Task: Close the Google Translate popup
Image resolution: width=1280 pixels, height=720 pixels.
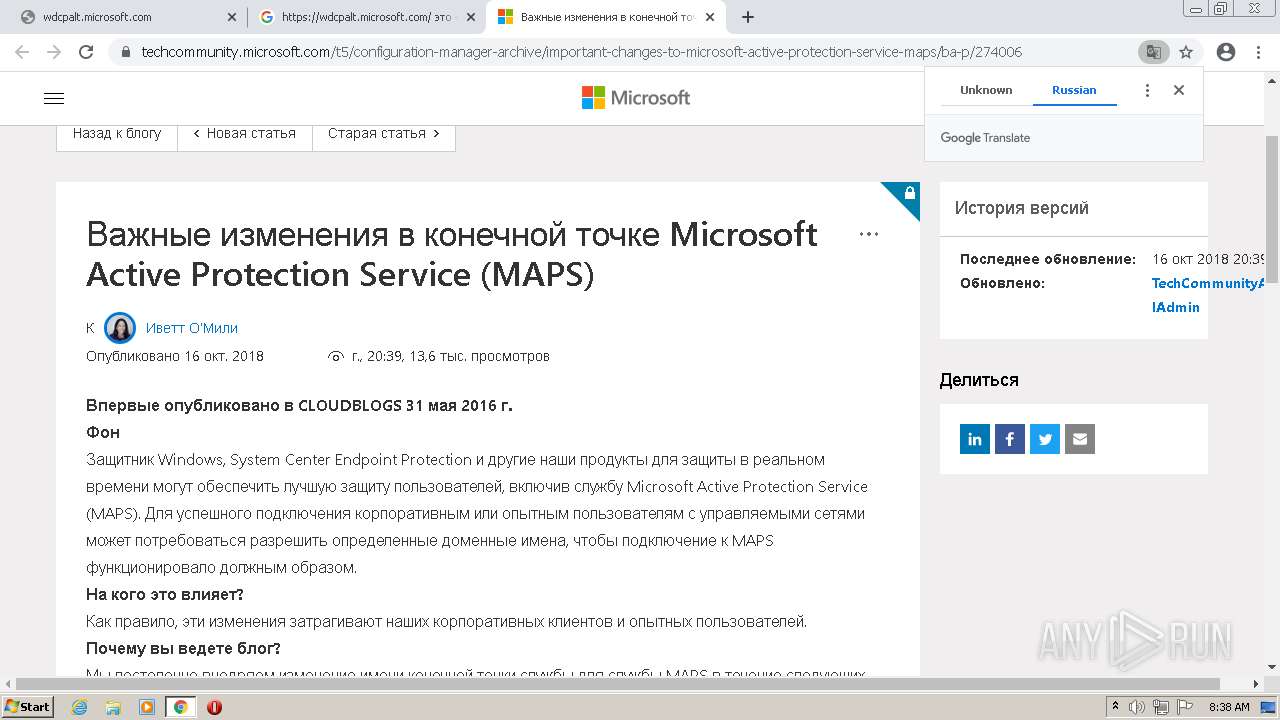Action: pos(1179,90)
